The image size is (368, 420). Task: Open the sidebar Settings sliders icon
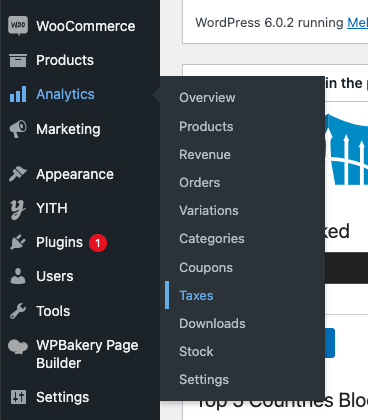click(18, 397)
